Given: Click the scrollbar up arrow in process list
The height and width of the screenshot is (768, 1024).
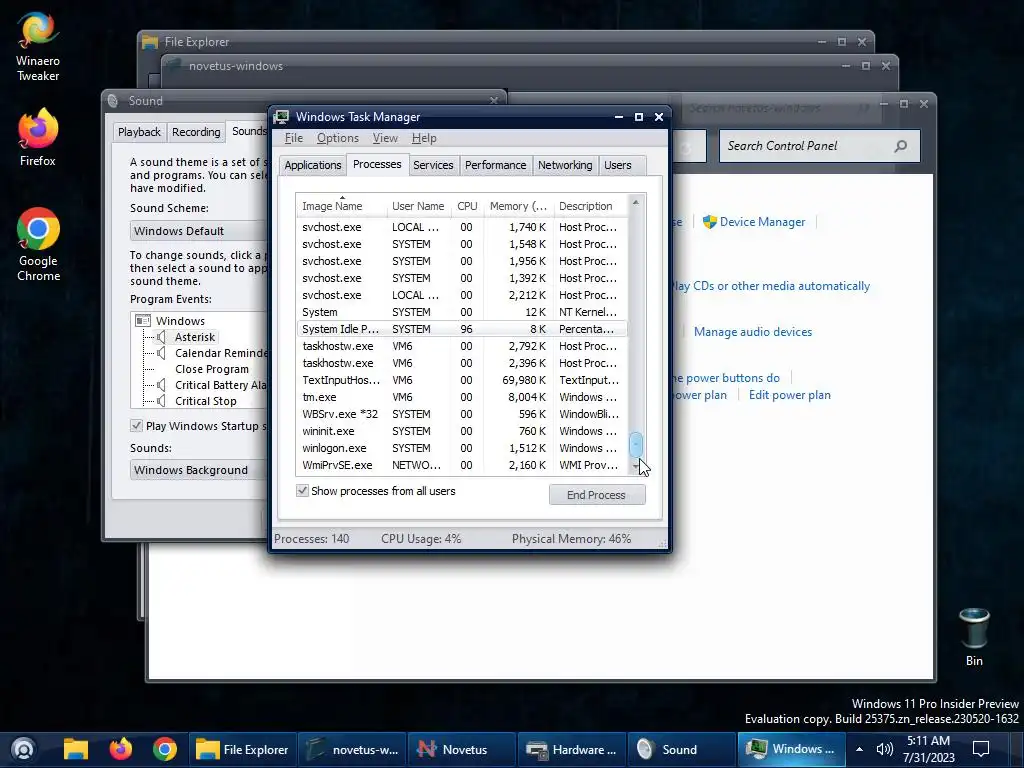Looking at the screenshot, I should pos(635,202).
